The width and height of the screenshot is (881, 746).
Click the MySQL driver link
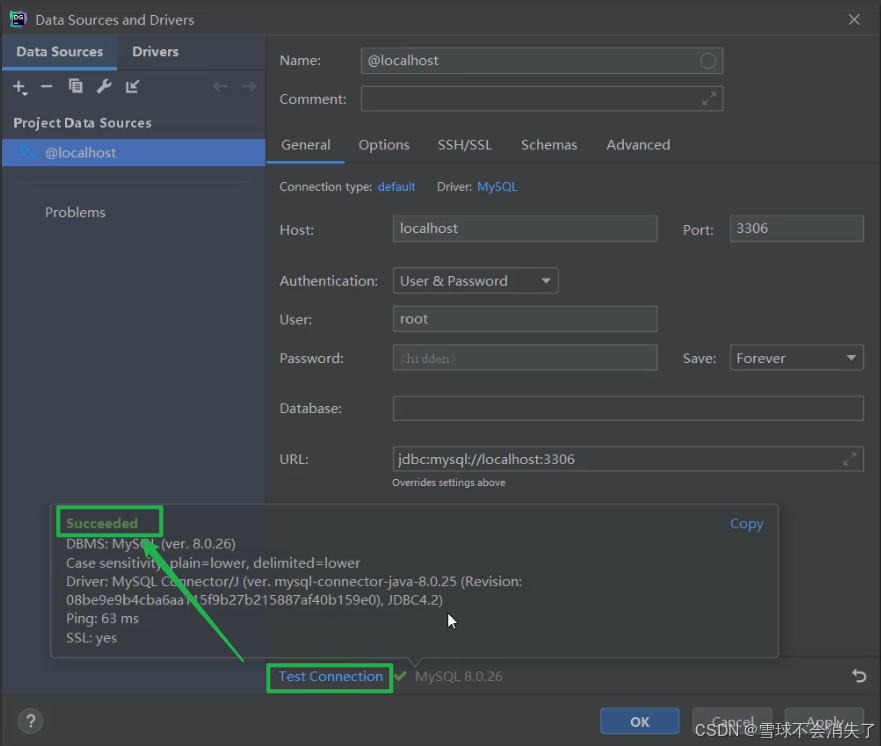pyautogui.click(x=497, y=187)
